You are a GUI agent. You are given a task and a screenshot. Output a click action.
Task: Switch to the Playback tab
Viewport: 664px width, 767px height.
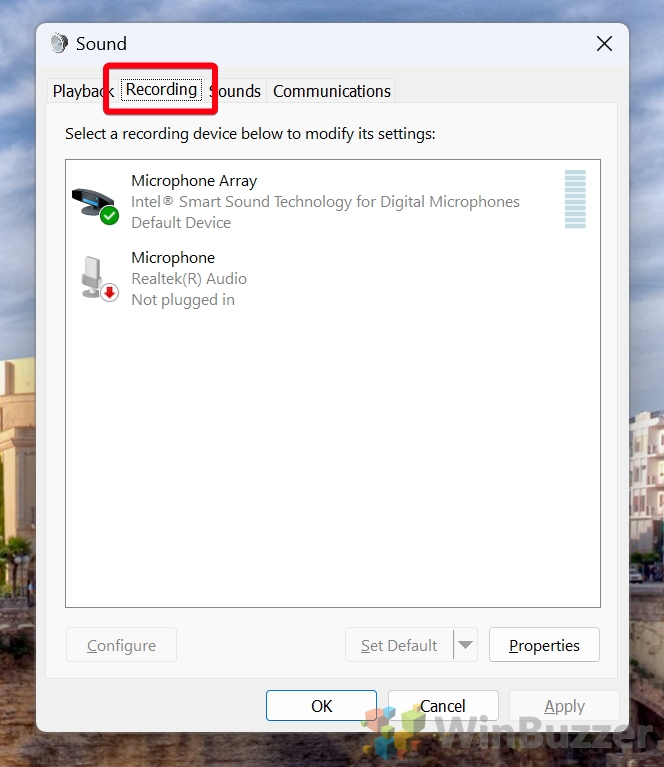pyautogui.click(x=83, y=91)
